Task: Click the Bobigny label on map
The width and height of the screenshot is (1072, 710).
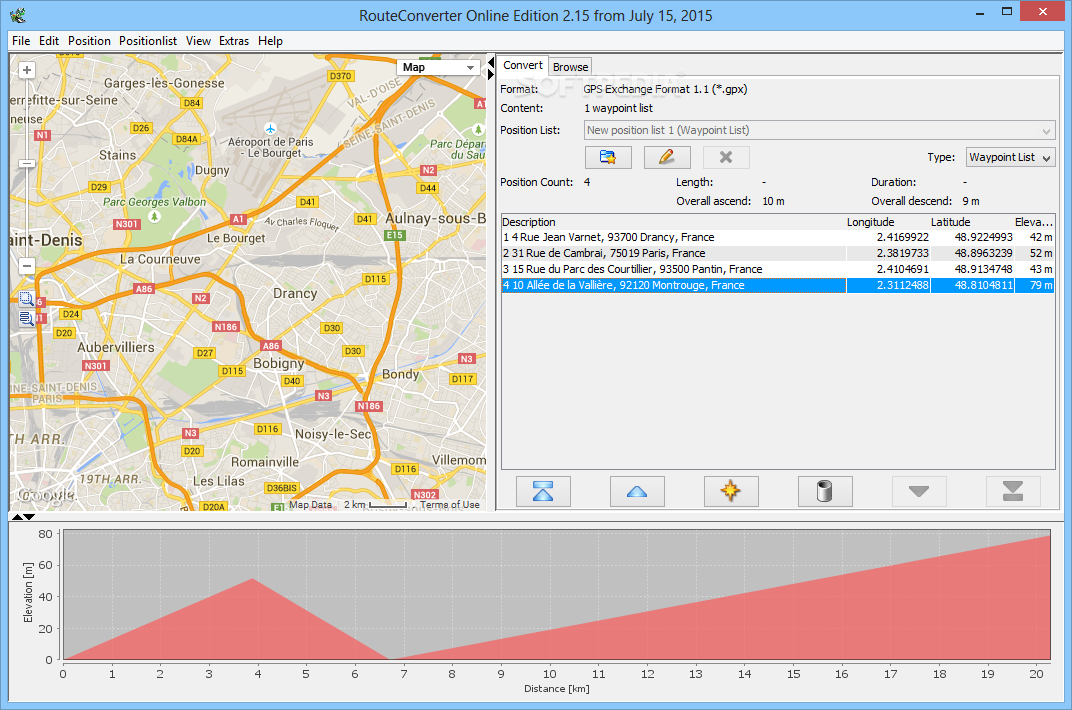Action: pyautogui.click(x=278, y=363)
